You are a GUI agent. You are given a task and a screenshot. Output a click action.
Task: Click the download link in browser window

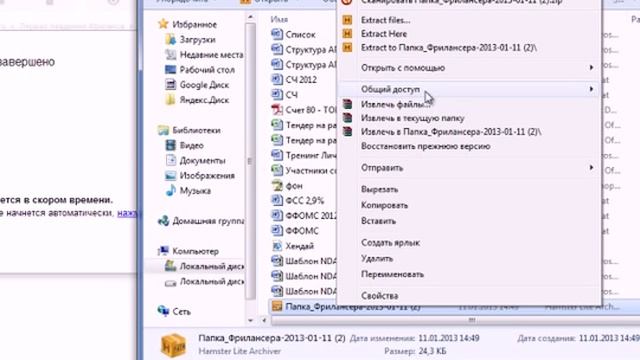point(127,213)
